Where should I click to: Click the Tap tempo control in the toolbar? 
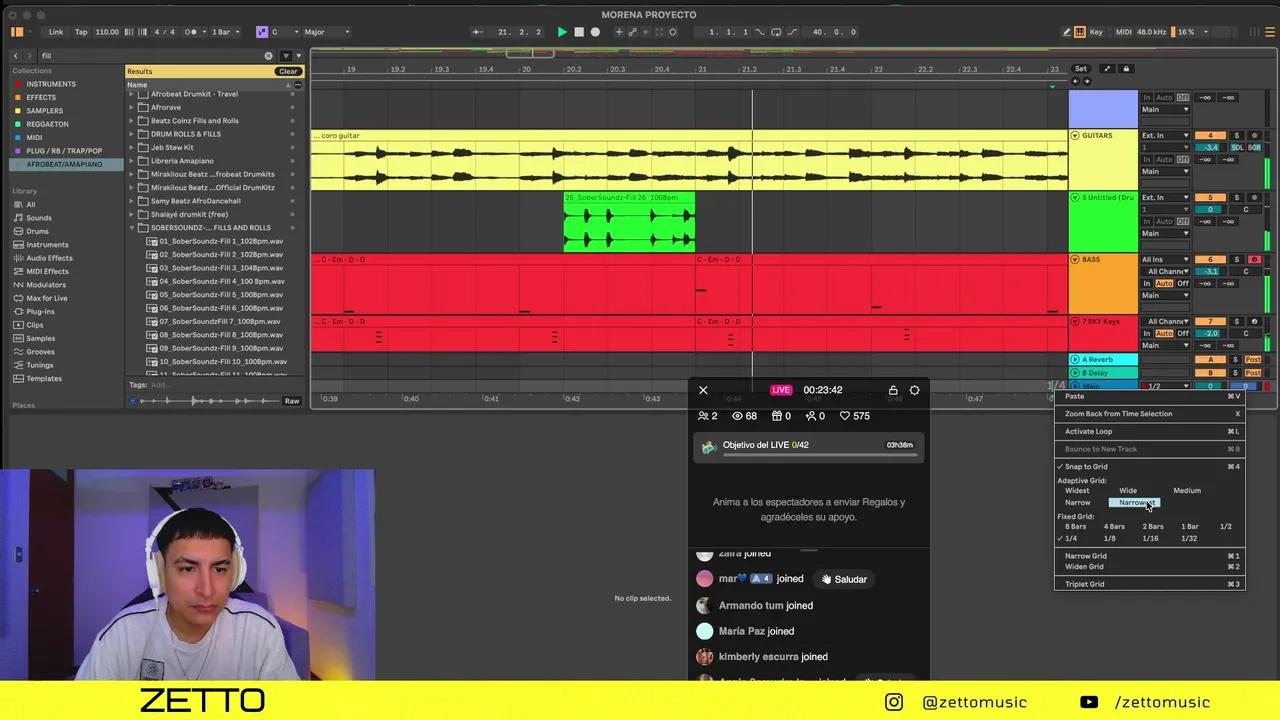pyautogui.click(x=82, y=32)
